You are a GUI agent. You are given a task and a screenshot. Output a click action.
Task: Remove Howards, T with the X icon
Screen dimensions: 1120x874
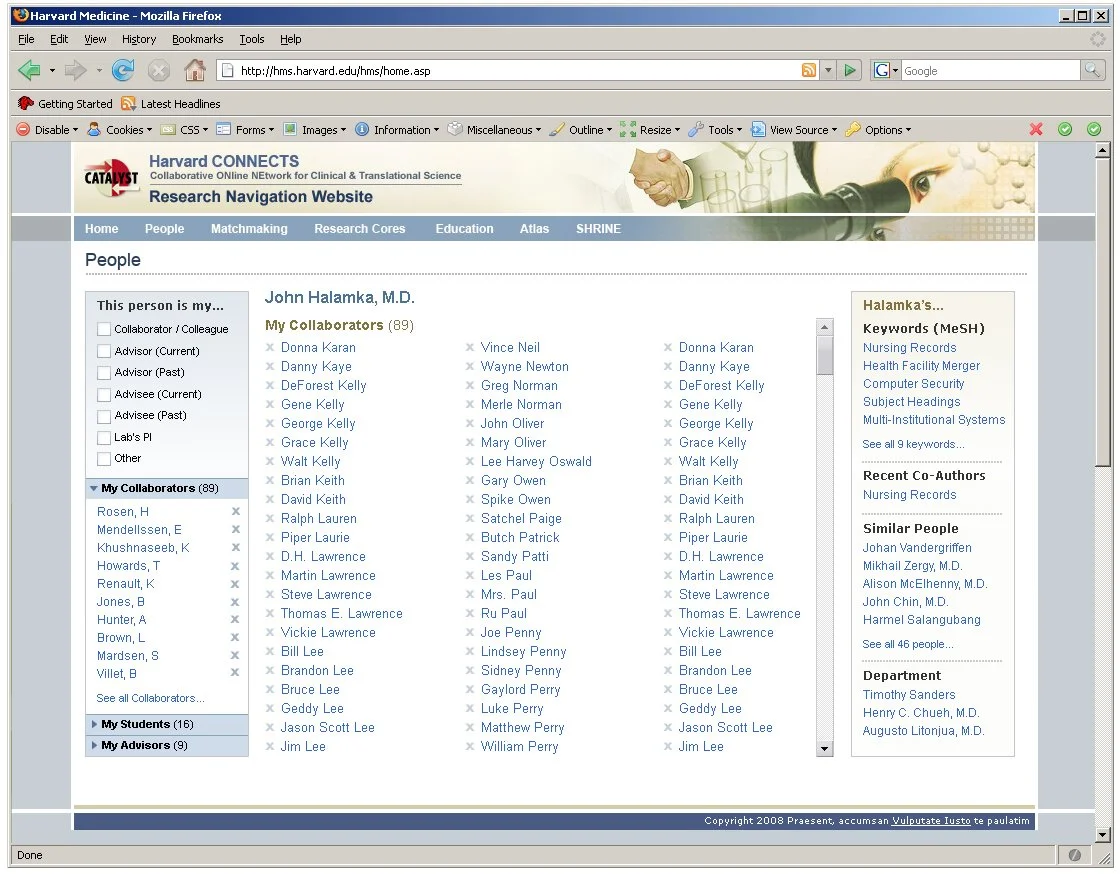point(235,566)
